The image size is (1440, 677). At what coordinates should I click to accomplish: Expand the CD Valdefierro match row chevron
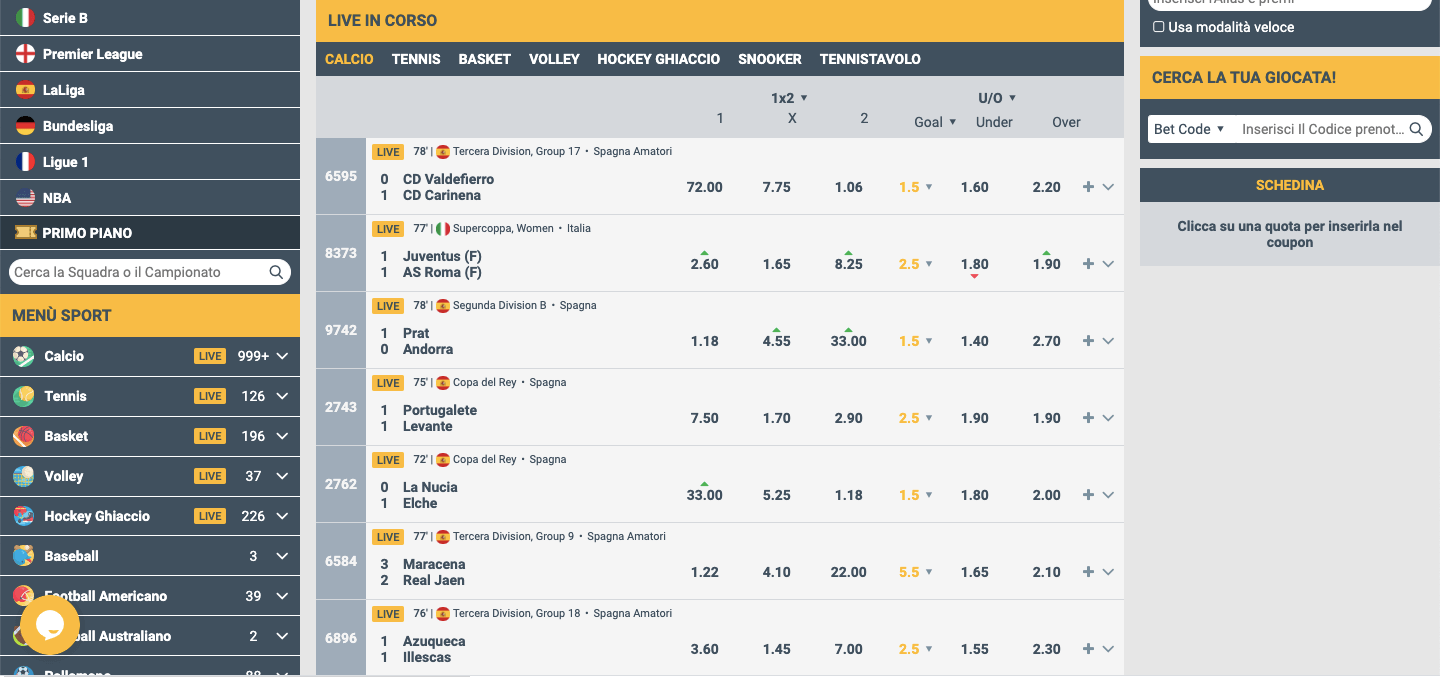click(1108, 187)
